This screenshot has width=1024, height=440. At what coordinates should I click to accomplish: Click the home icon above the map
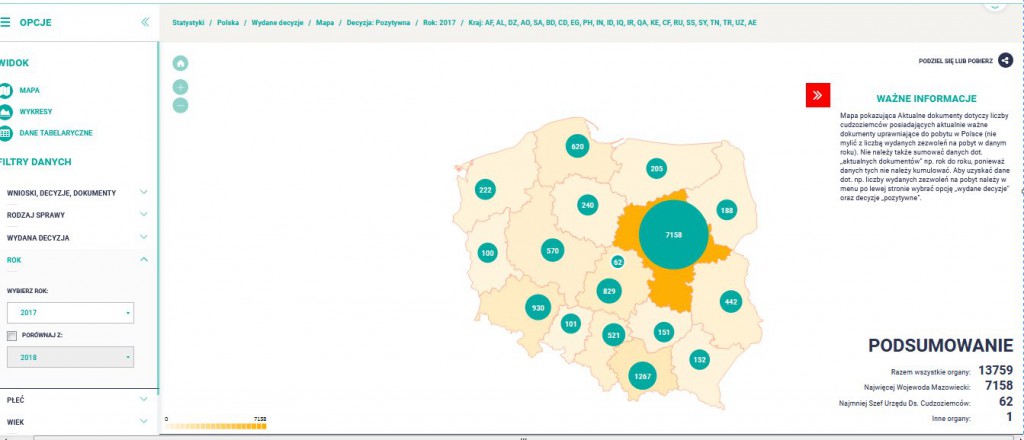click(180, 63)
